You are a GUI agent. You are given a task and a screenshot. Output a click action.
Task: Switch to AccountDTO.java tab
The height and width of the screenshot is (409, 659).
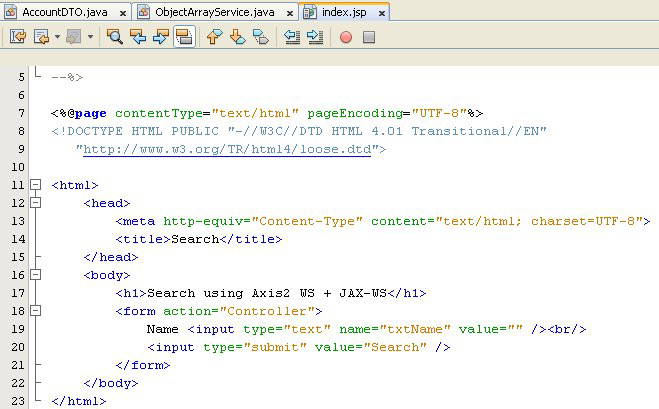pos(65,12)
